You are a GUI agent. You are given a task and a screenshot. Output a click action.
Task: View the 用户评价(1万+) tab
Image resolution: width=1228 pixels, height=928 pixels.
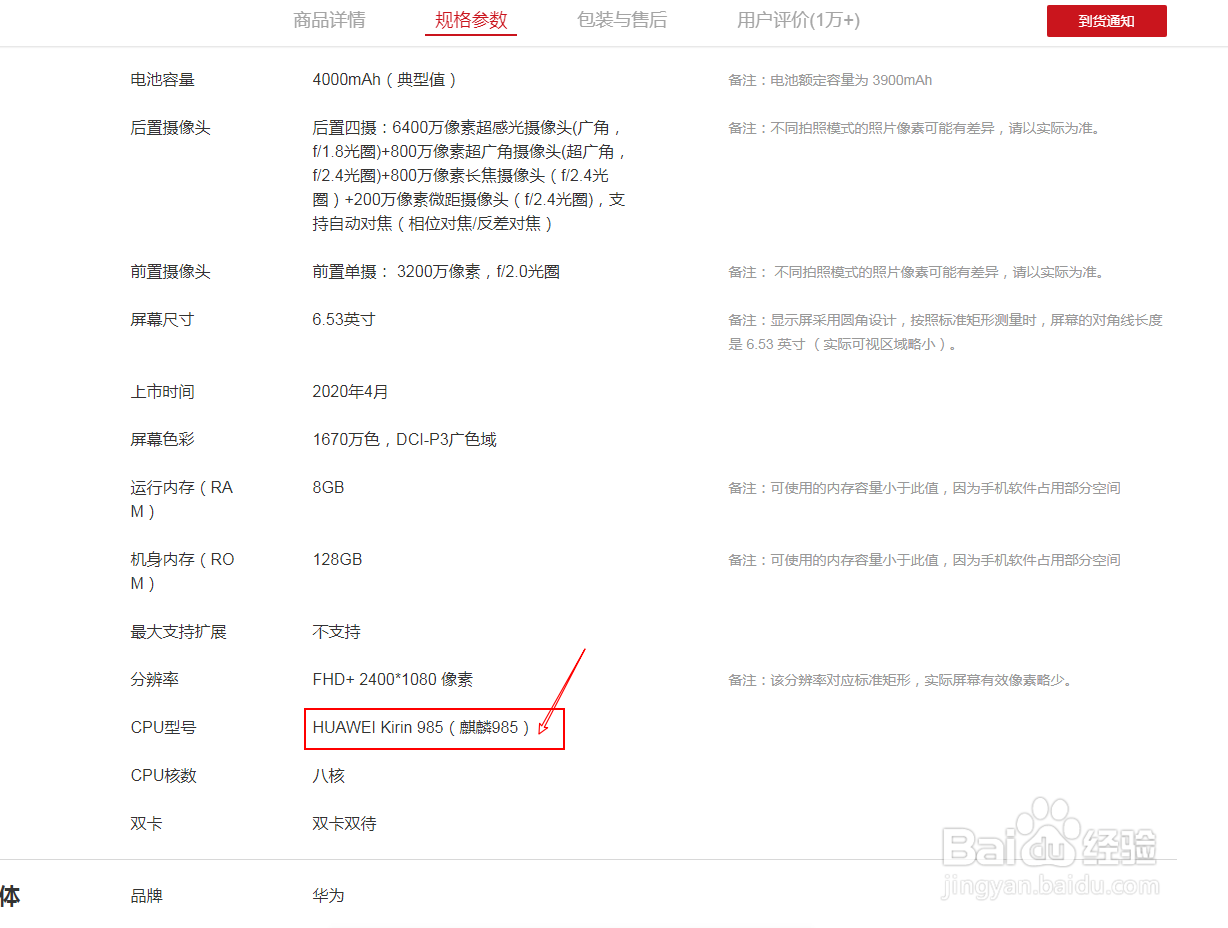pyautogui.click(x=798, y=20)
